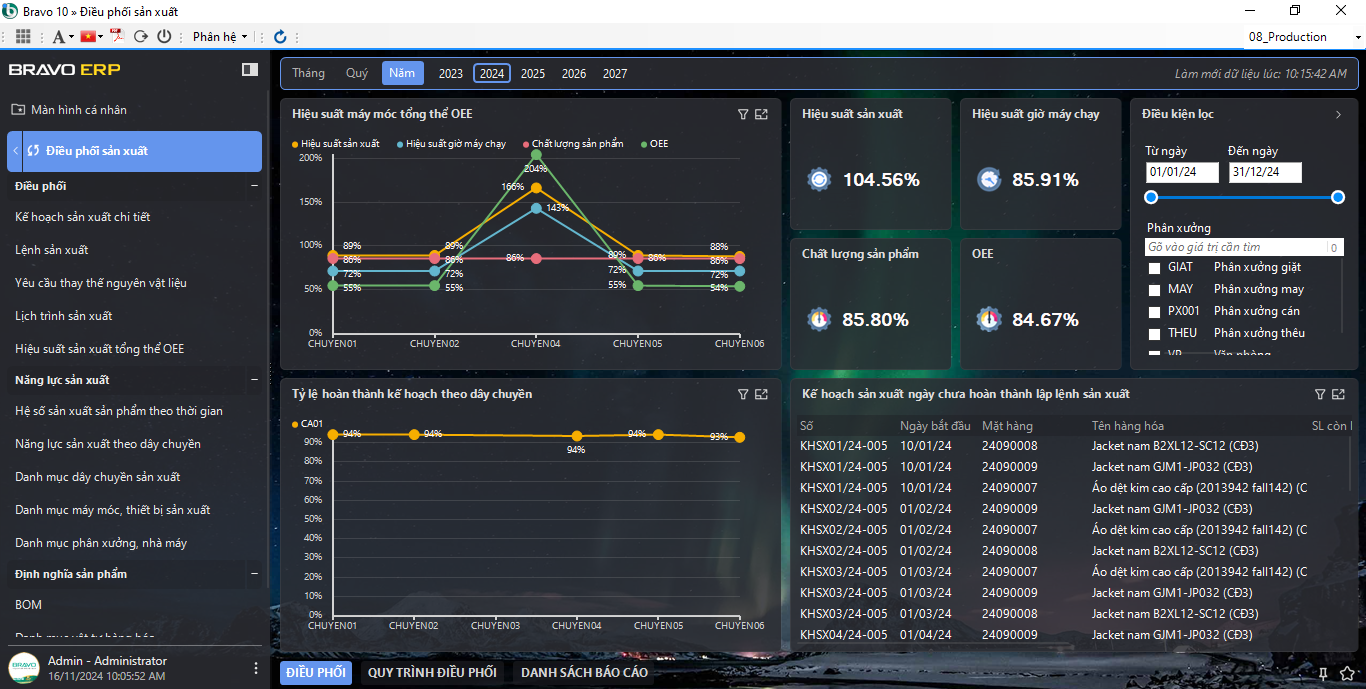Open the apps grid icon in toolbar
Viewport: 1366px width, 689px height.
[23, 36]
